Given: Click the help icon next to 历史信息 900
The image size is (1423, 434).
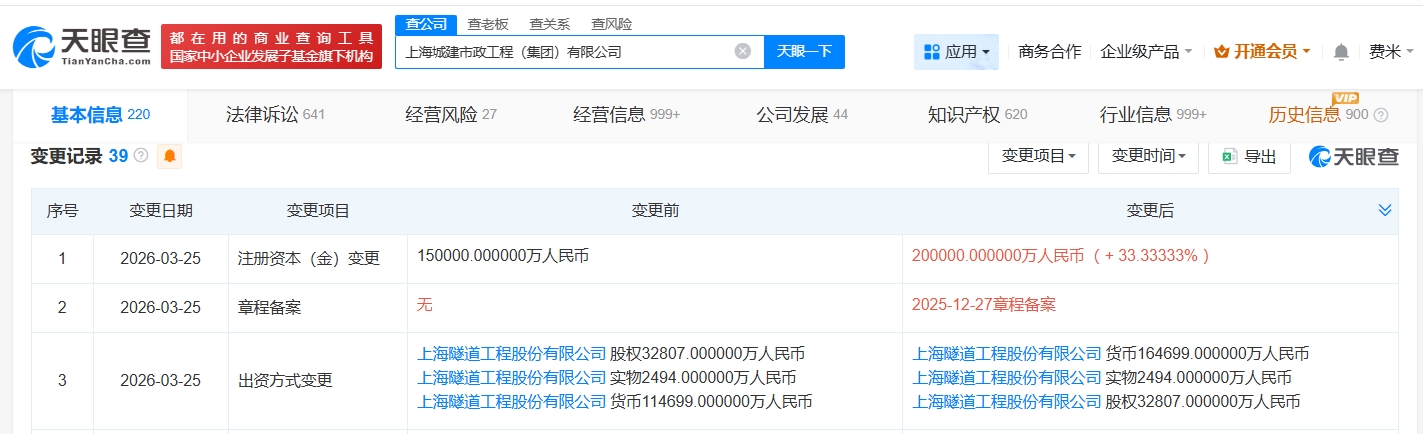Looking at the screenshot, I should click(1381, 115).
